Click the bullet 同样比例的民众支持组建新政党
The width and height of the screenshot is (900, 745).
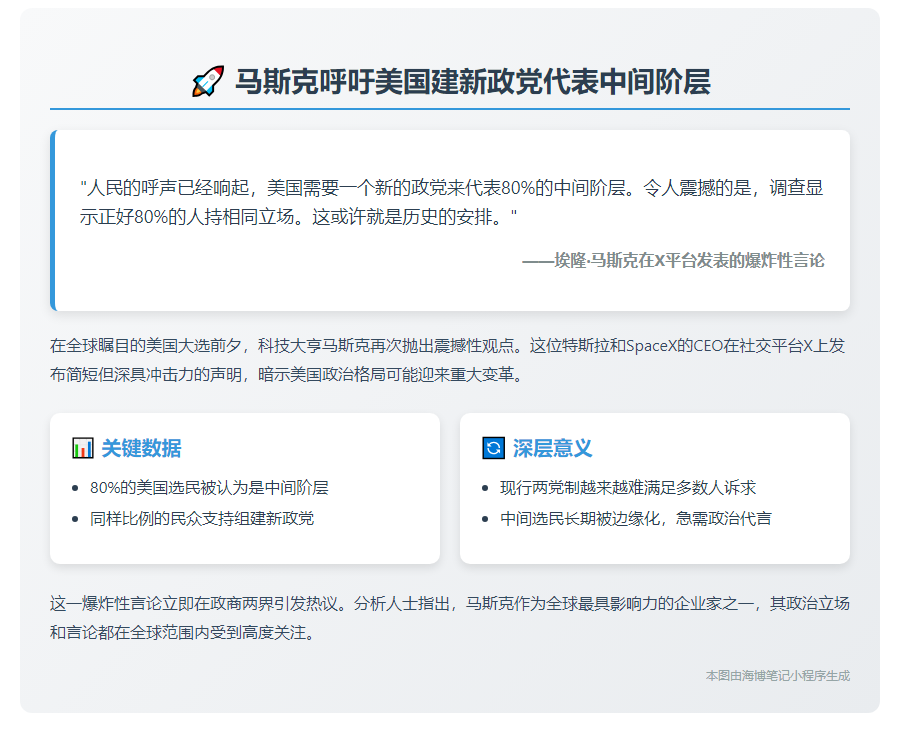coord(202,519)
